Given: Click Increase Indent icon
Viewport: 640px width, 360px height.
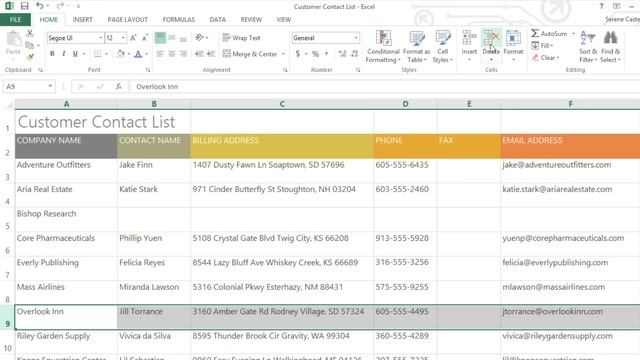Looking at the screenshot, I should pyautogui.click(x=211, y=54).
